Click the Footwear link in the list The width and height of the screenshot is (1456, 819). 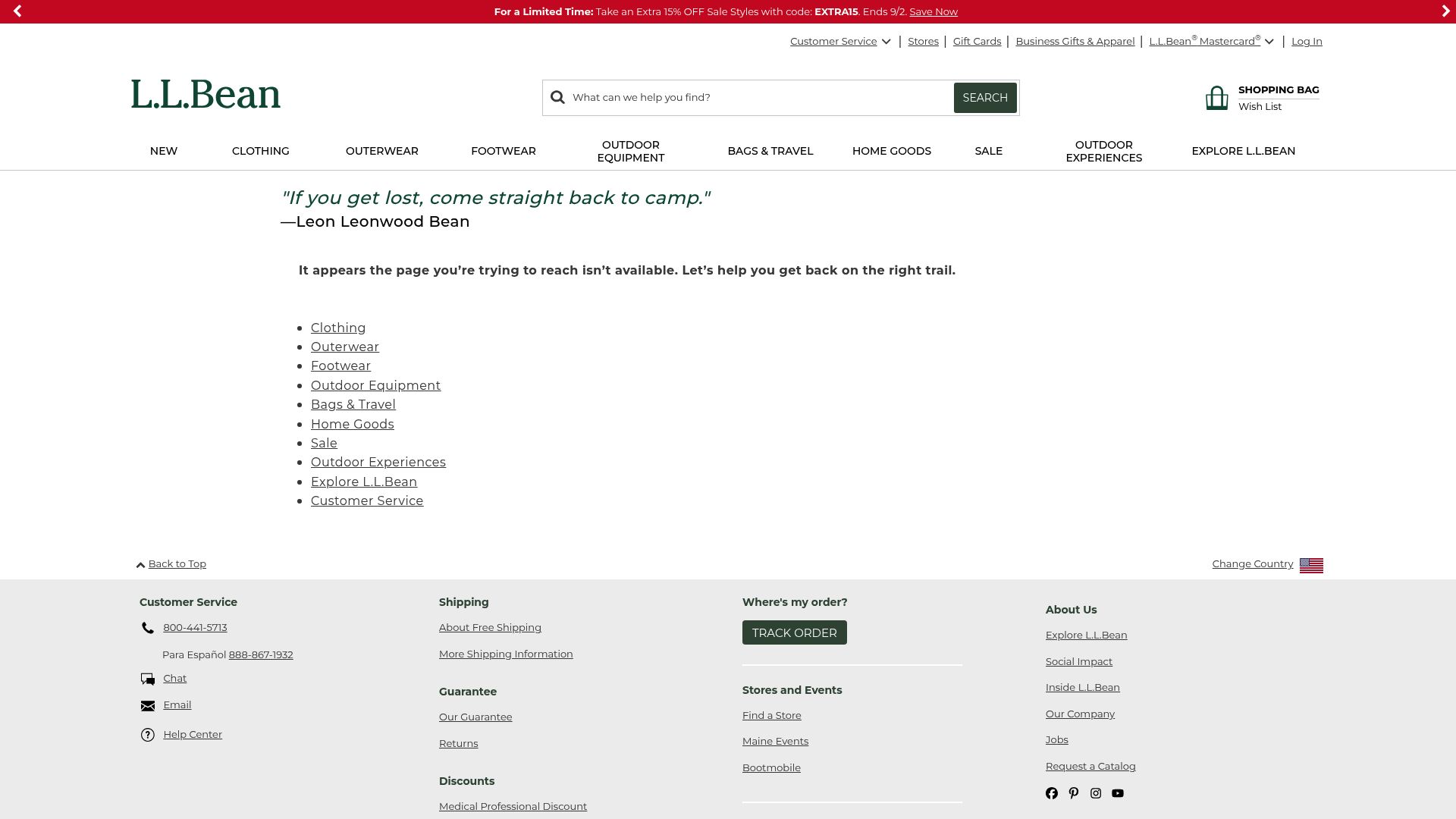coord(340,366)
